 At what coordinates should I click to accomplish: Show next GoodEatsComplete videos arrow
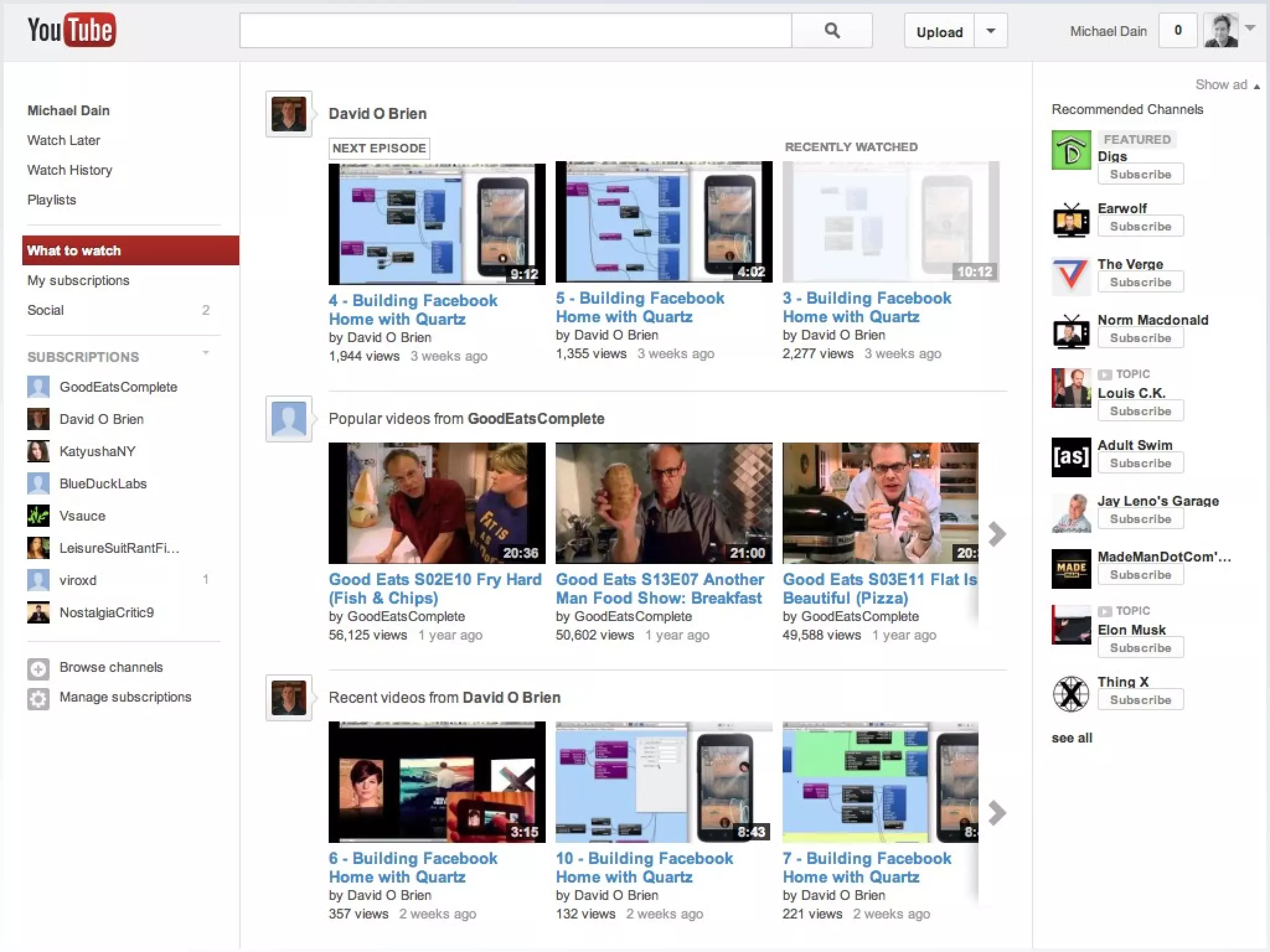[x=997, y=534]
